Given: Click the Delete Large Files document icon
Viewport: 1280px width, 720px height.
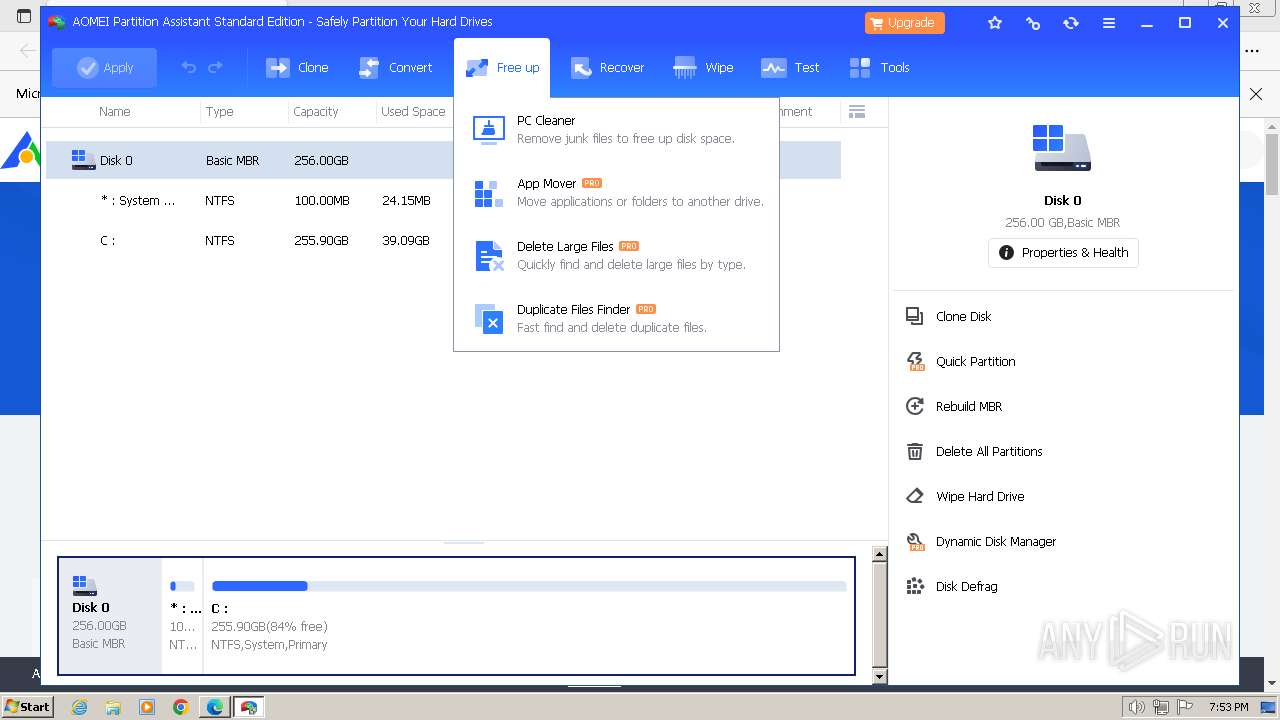Looking at the screenshot, I should tap(489, 256).
